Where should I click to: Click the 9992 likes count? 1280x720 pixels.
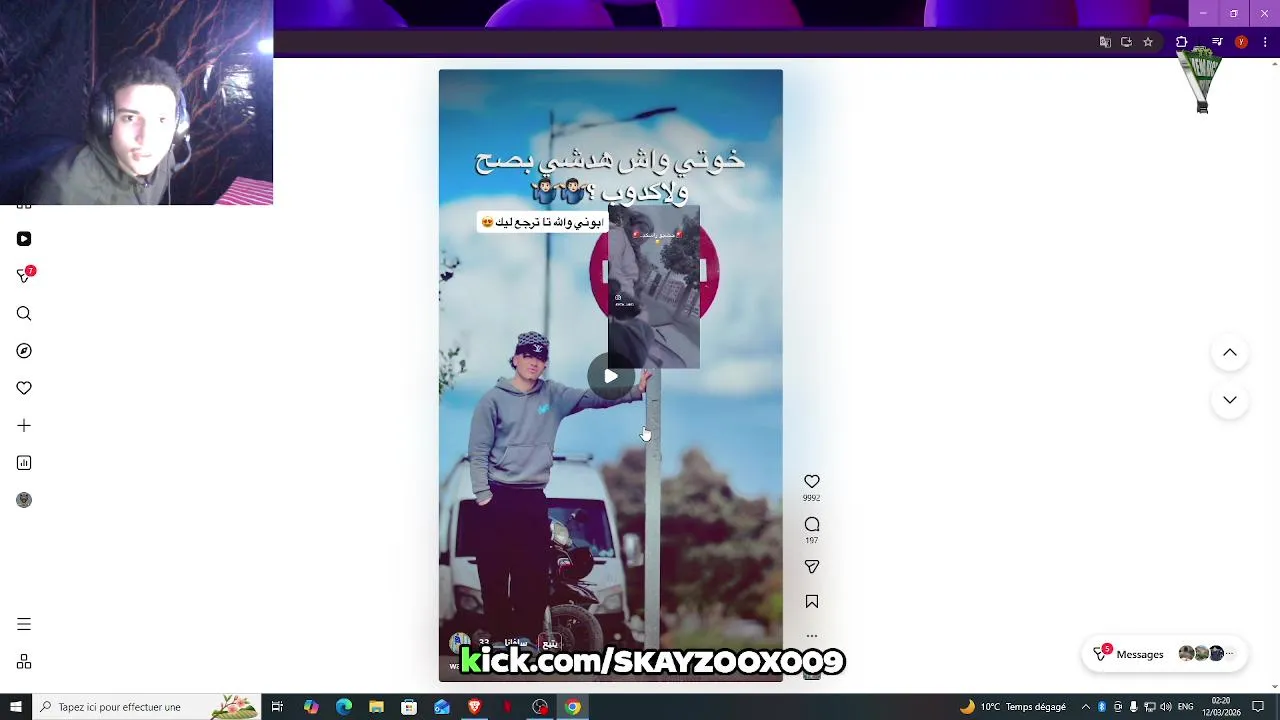click(811, 498)
